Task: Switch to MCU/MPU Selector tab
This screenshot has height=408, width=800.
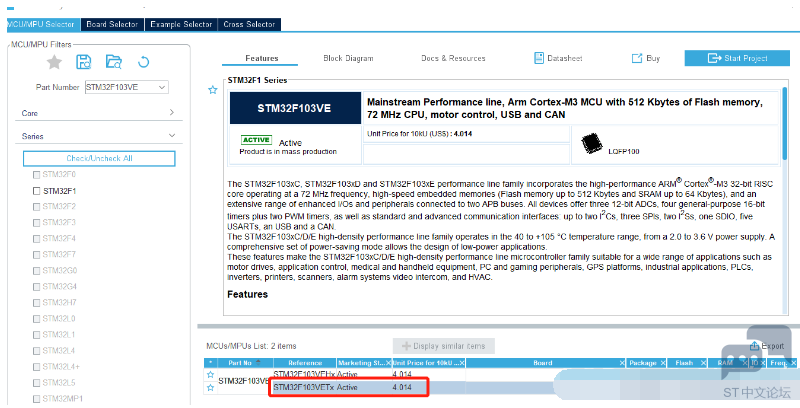Action: pyautogui.click(x=43, y=24)
